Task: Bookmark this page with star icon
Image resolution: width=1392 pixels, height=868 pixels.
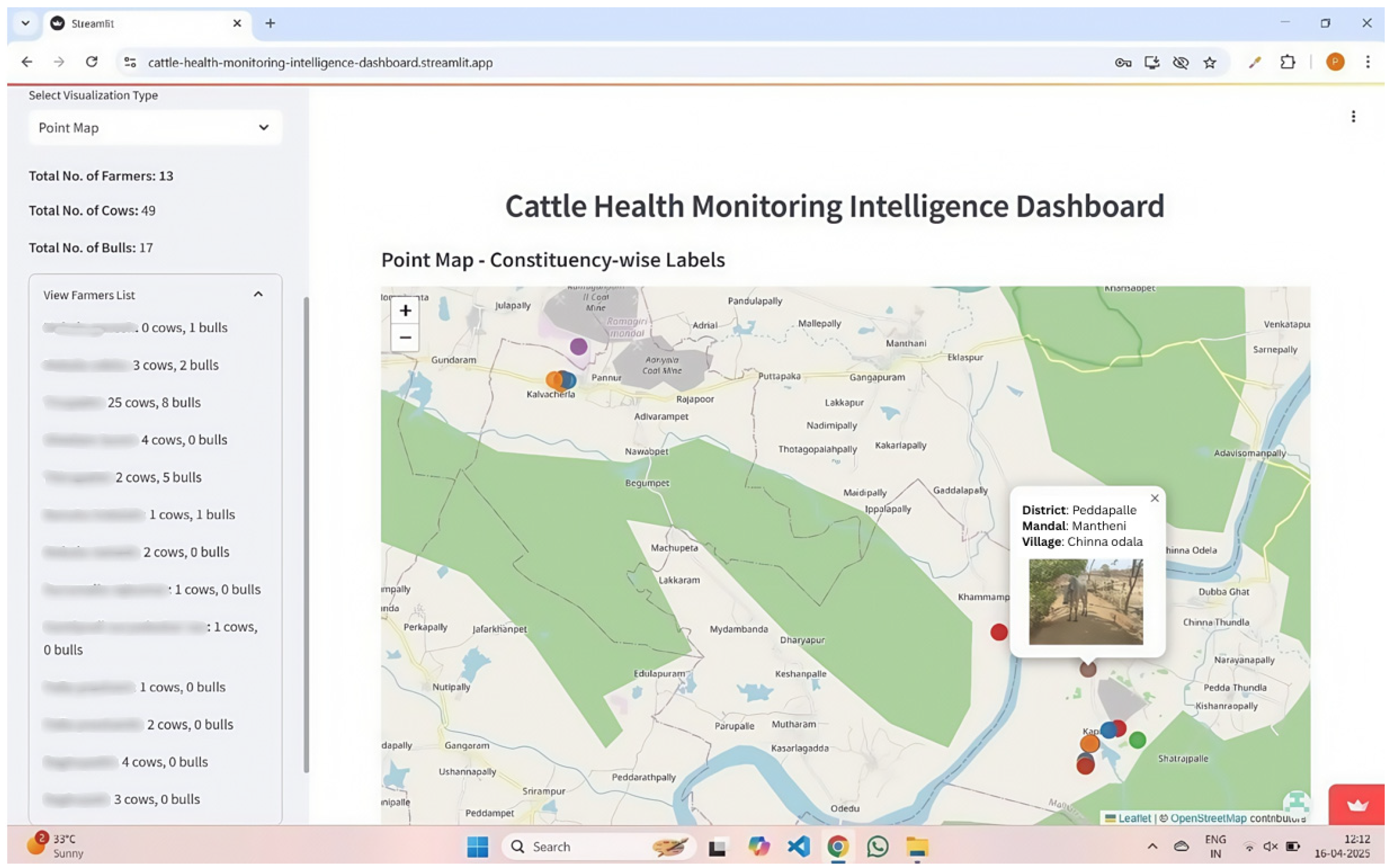Action: (1210, 63)
